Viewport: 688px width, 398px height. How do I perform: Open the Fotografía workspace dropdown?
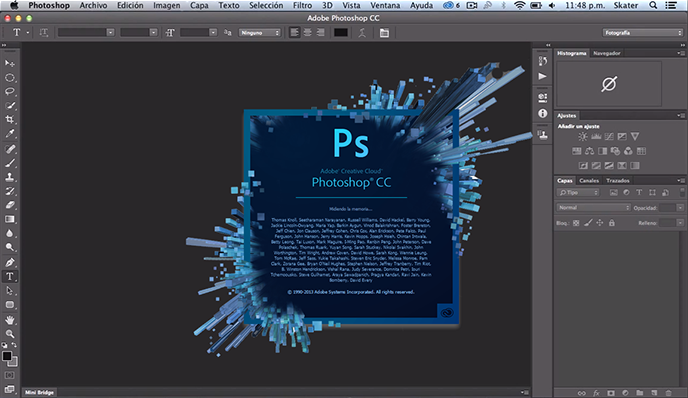pyautogui.click(x=642, y=32)
